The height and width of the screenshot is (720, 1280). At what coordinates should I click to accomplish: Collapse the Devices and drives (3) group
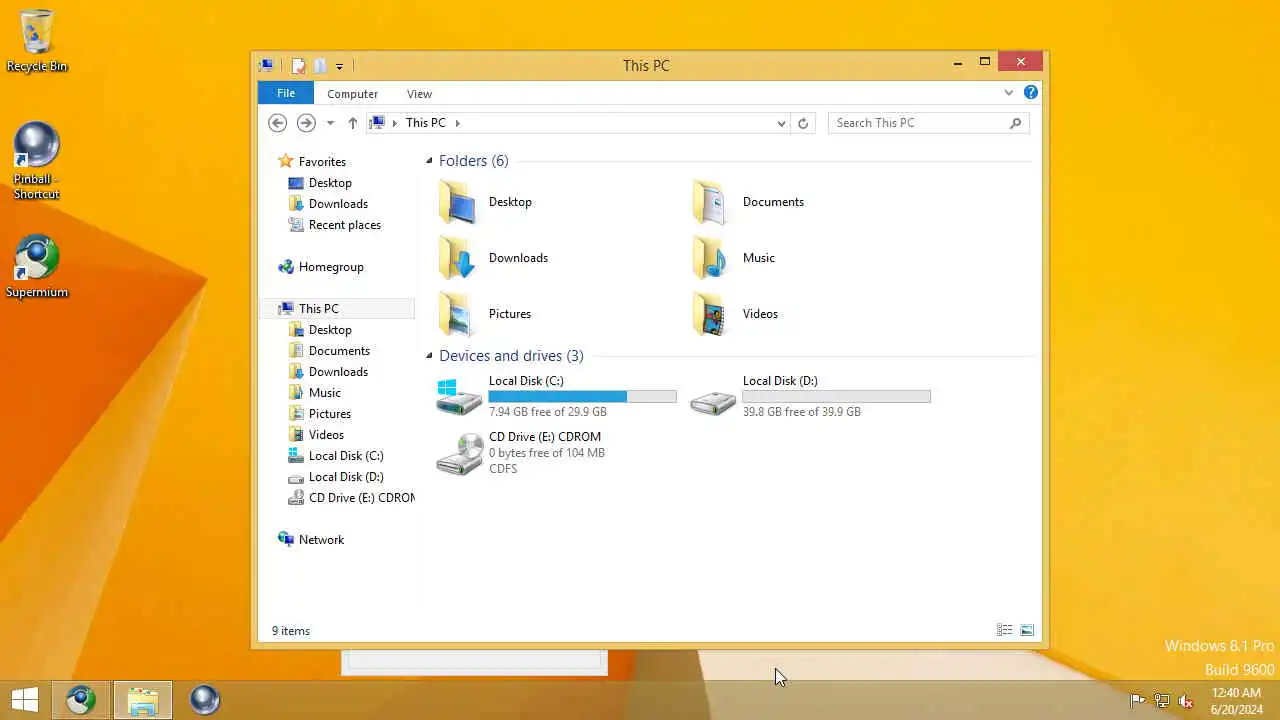coord(429,356)
